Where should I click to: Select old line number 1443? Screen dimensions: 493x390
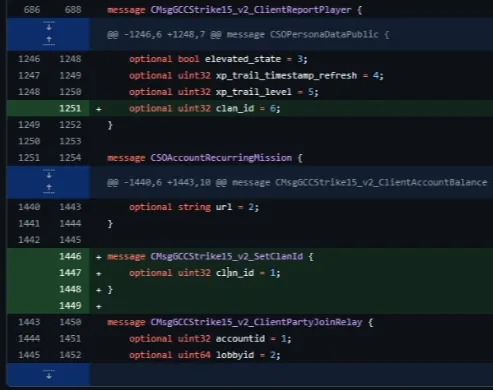click(29, 322)
